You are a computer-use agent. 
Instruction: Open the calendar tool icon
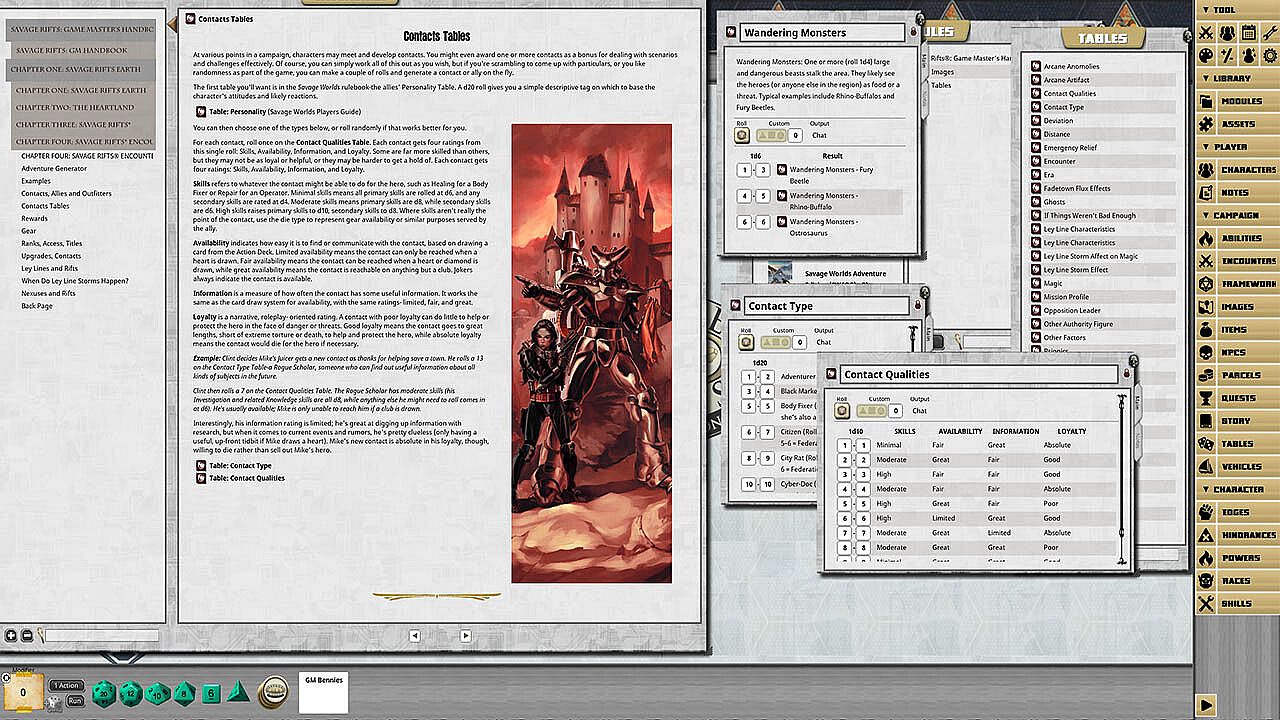(1249, 33)
